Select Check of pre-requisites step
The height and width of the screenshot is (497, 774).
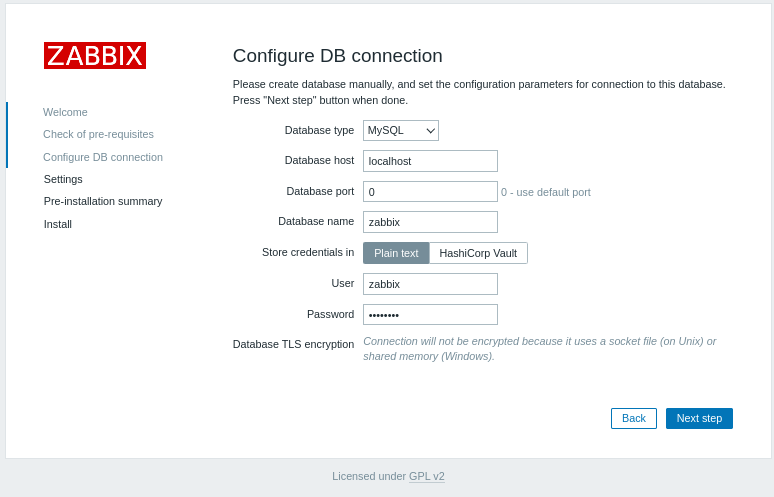click(x=98, y=134)
